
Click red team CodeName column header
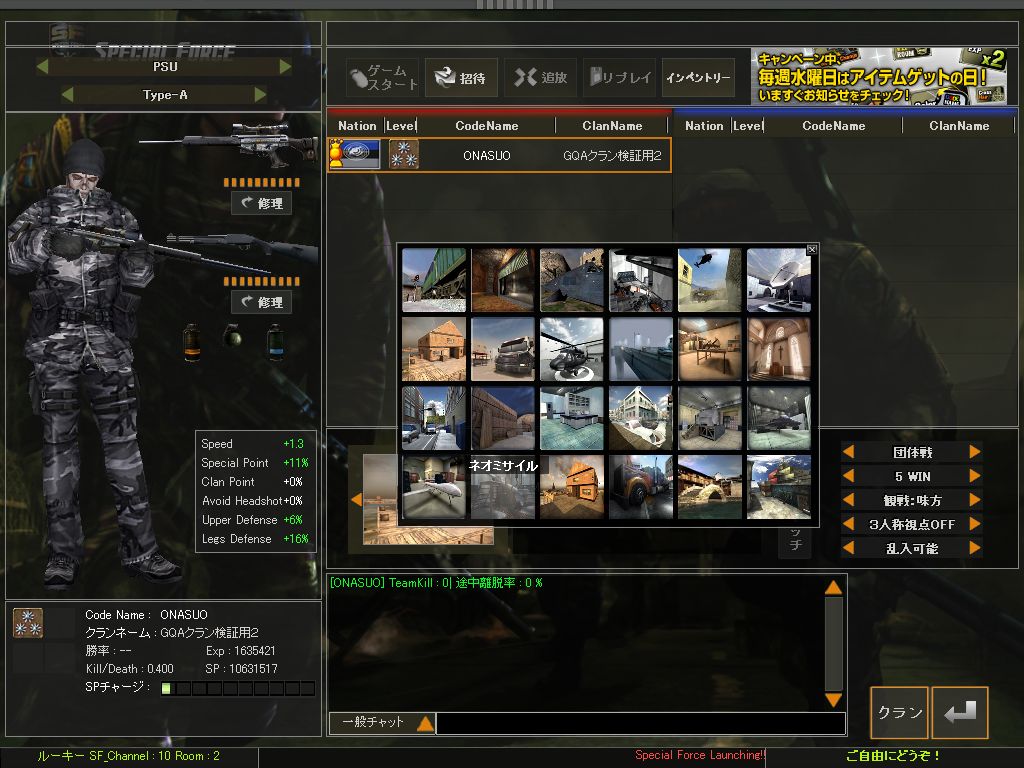pyautogui.click(x=487, y=125)
